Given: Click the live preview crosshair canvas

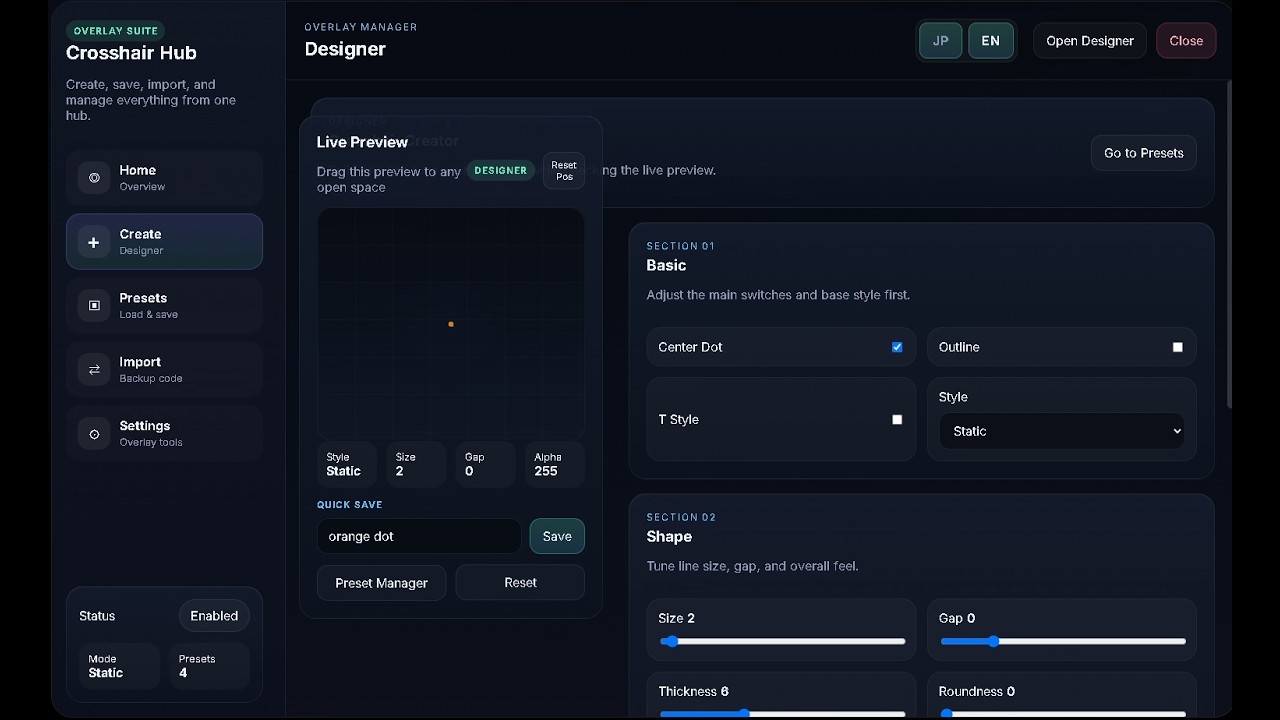Looking at the screenshot, I should [451, 323].
